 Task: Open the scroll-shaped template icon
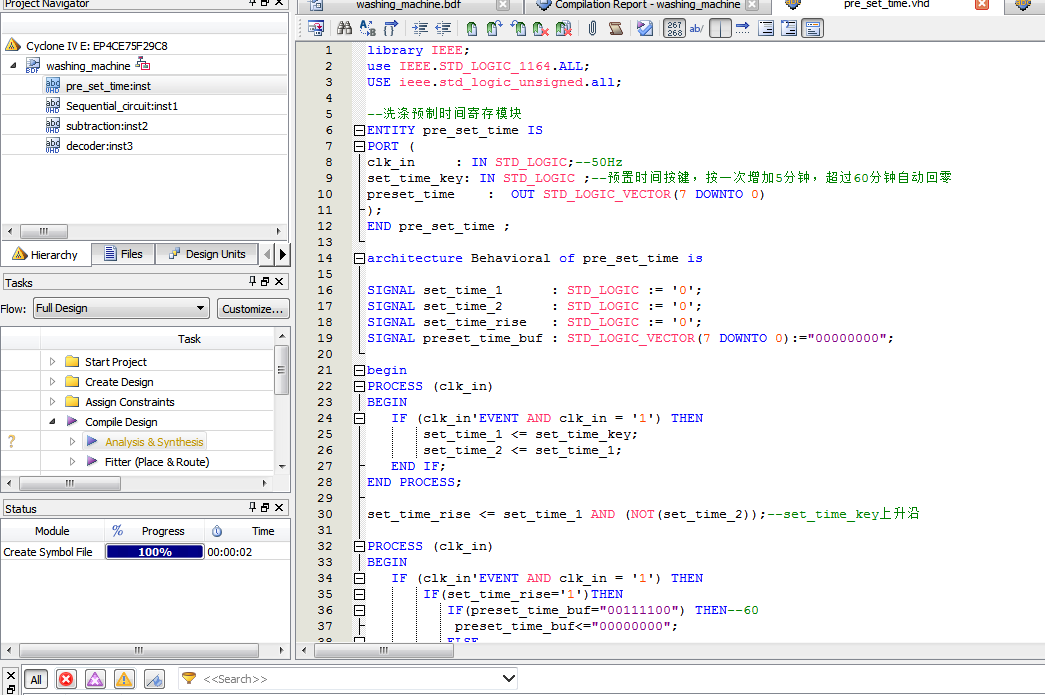tap(615, 28)
